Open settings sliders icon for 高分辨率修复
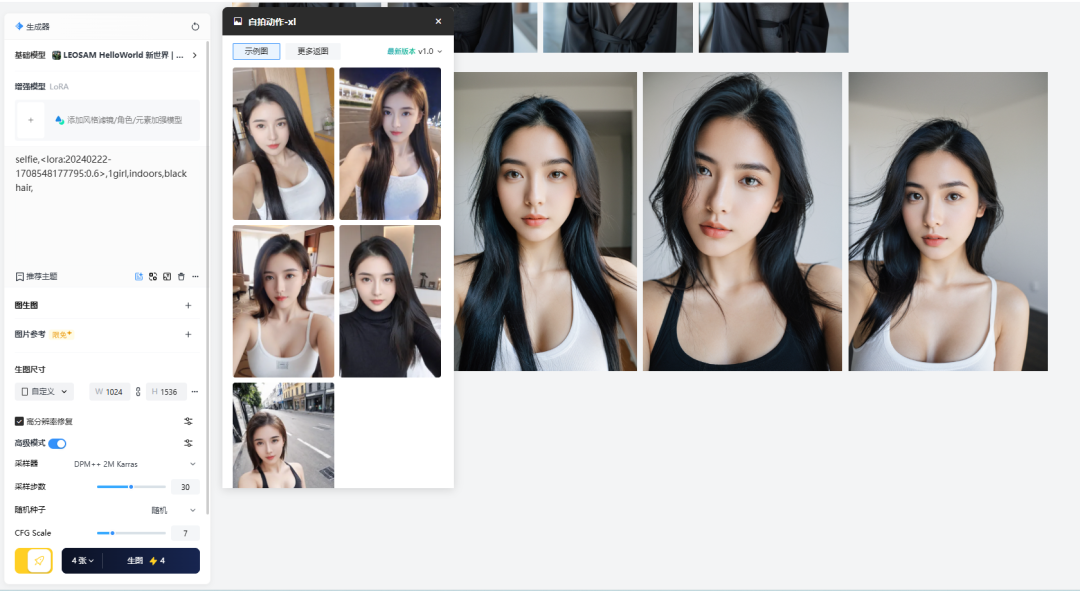The height and width of the screenshot is (591, 1080). (188, 421)
